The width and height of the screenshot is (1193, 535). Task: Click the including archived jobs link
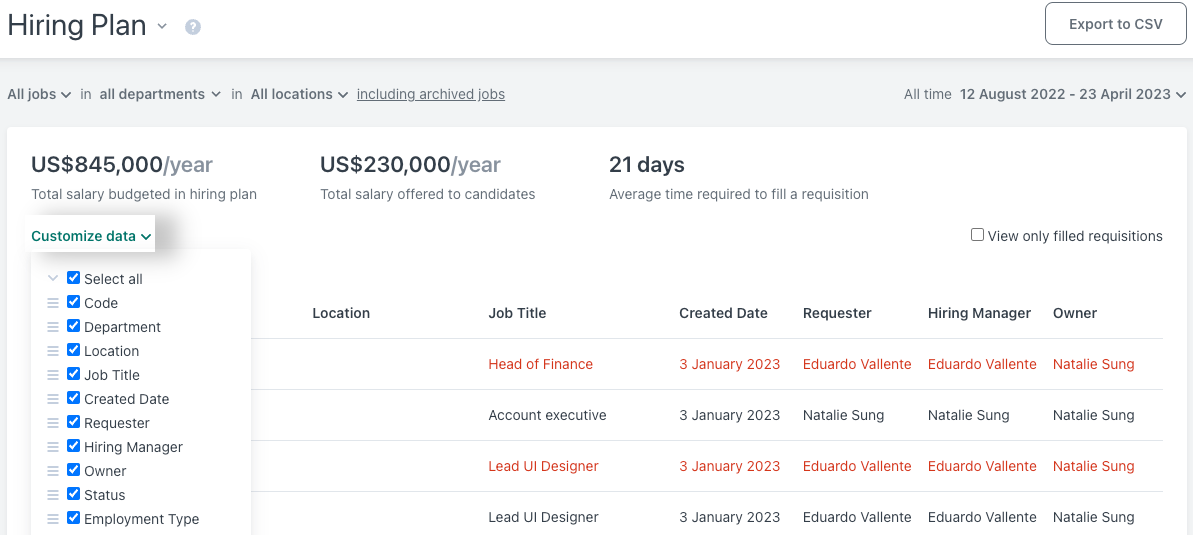coord(430,94)
